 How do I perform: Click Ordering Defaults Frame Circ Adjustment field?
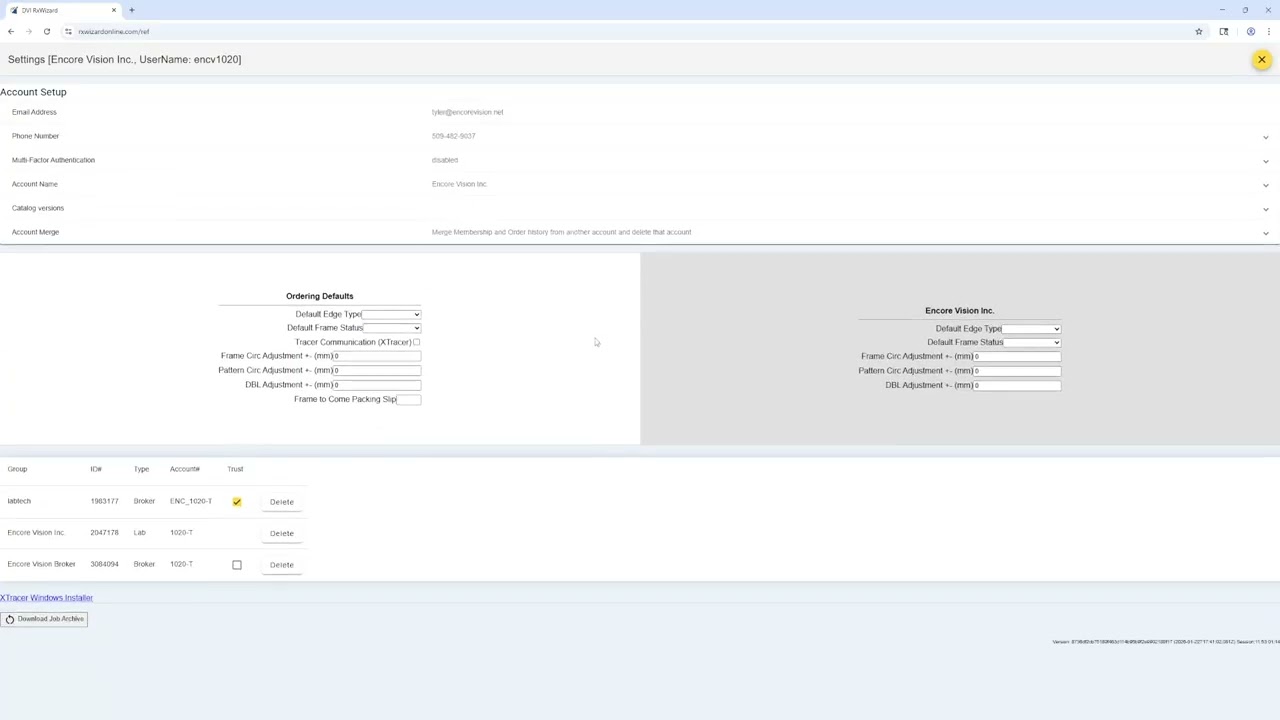point(377,356)
